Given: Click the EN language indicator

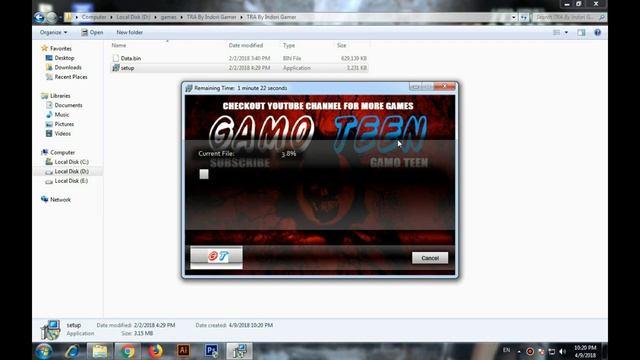Looking at the screenshot, I should (507, 350).
